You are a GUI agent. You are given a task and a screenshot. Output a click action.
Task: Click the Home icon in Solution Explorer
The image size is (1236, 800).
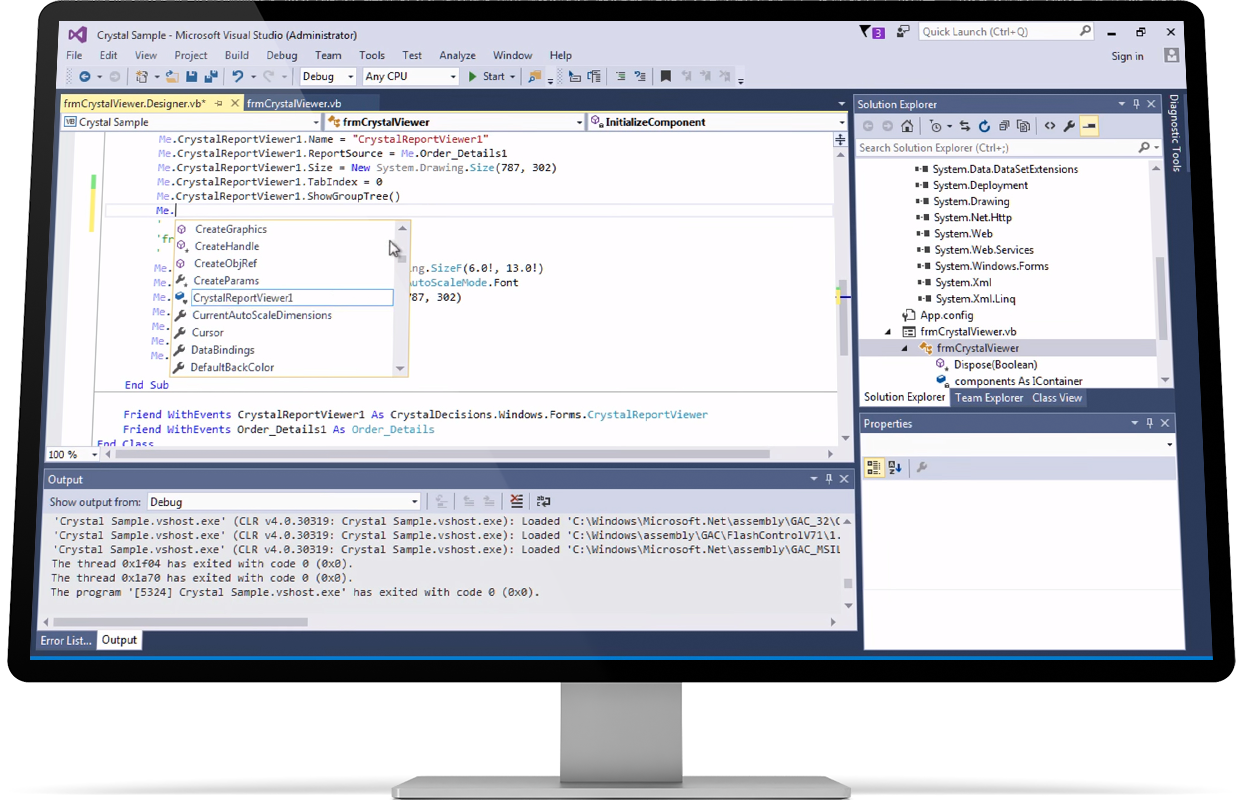tap(907, 126)
